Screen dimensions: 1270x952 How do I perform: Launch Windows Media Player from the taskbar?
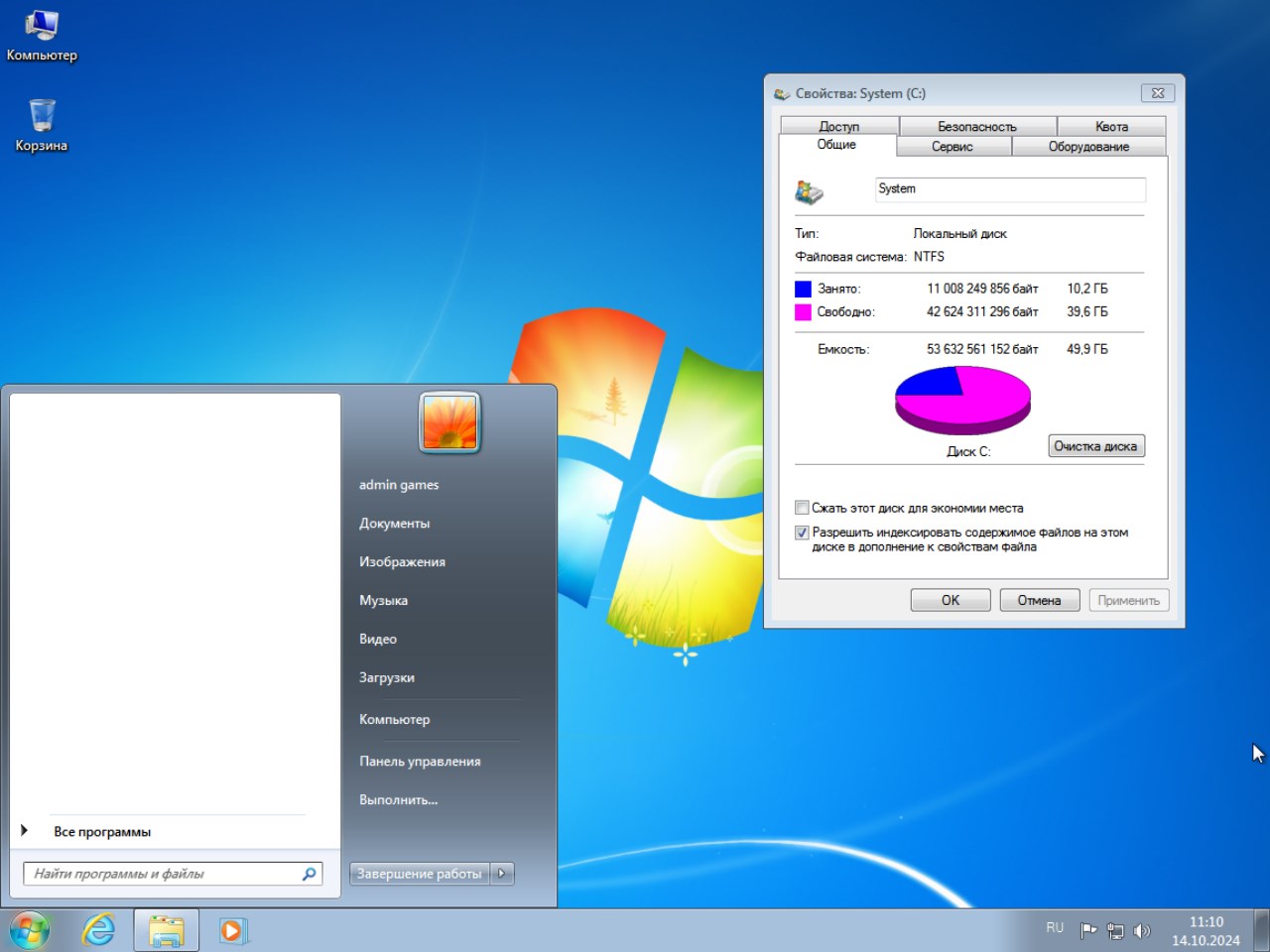pyautogui.click(x=232, y=930)
